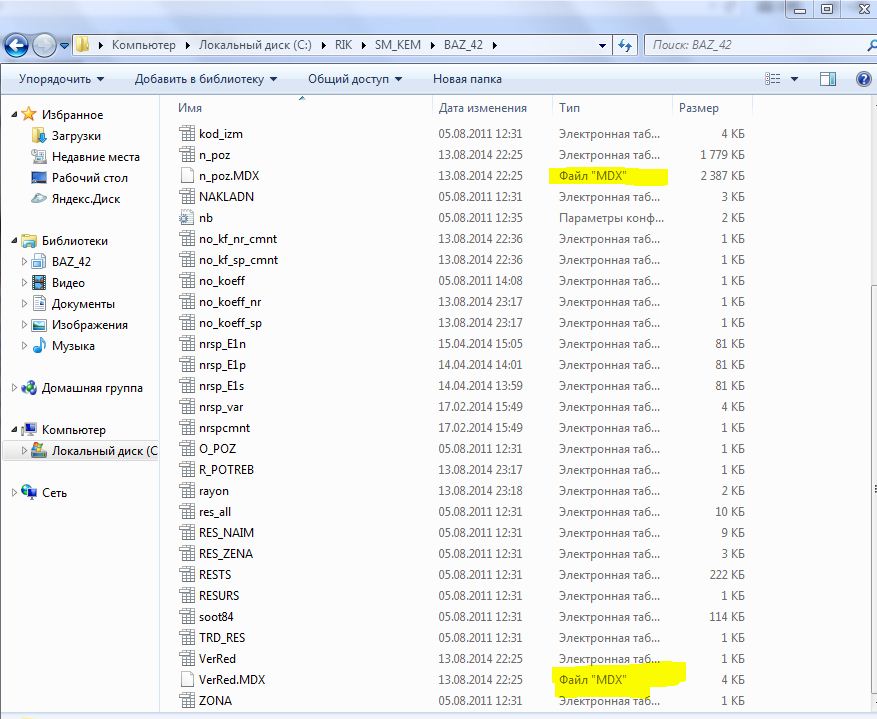This screenshot has height=719, width=877.
Task: Click the Forward navigation arrow button
Action: [44, 45]
